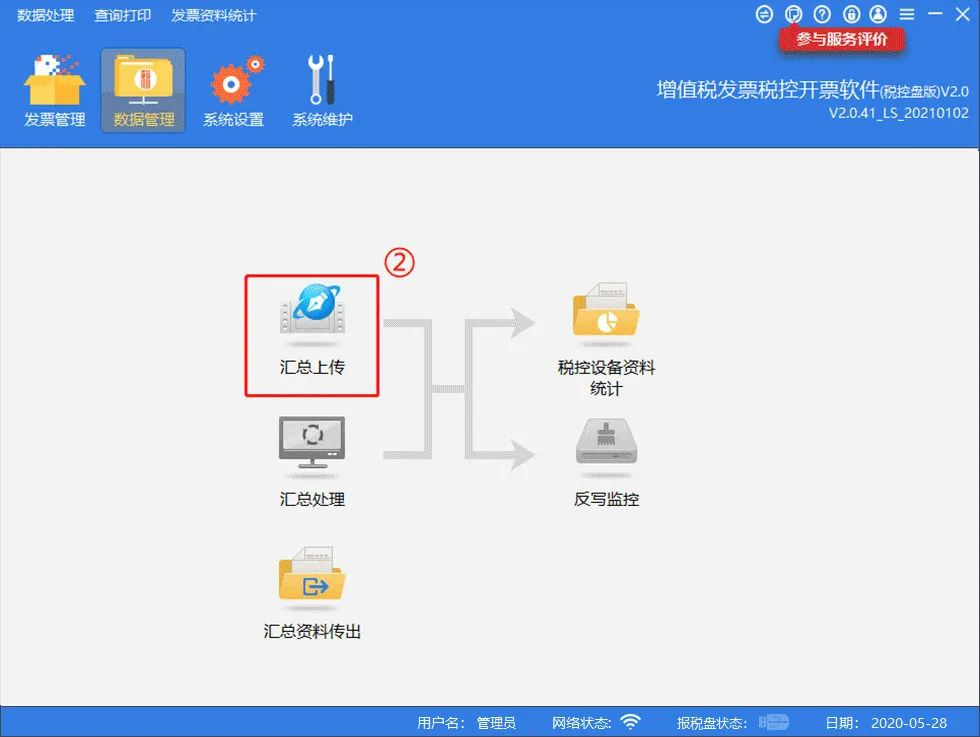The image size is (980, 737).
Task: Open 税控设备资料统计 folder icon
Action: [606, 314]
